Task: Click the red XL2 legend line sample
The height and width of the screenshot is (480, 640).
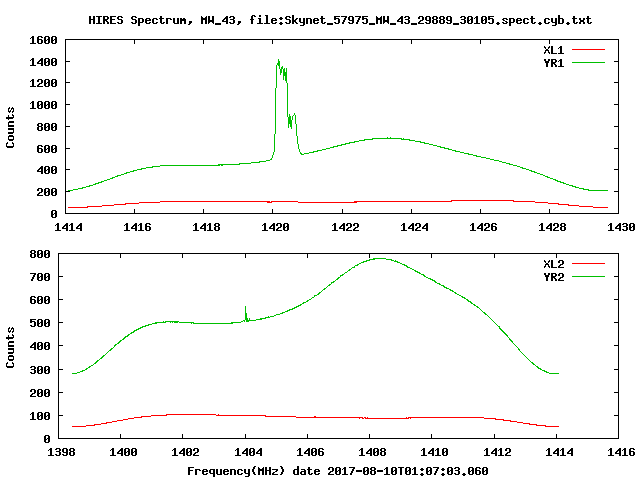Action: pyautogui.click(x=588, y=264)
